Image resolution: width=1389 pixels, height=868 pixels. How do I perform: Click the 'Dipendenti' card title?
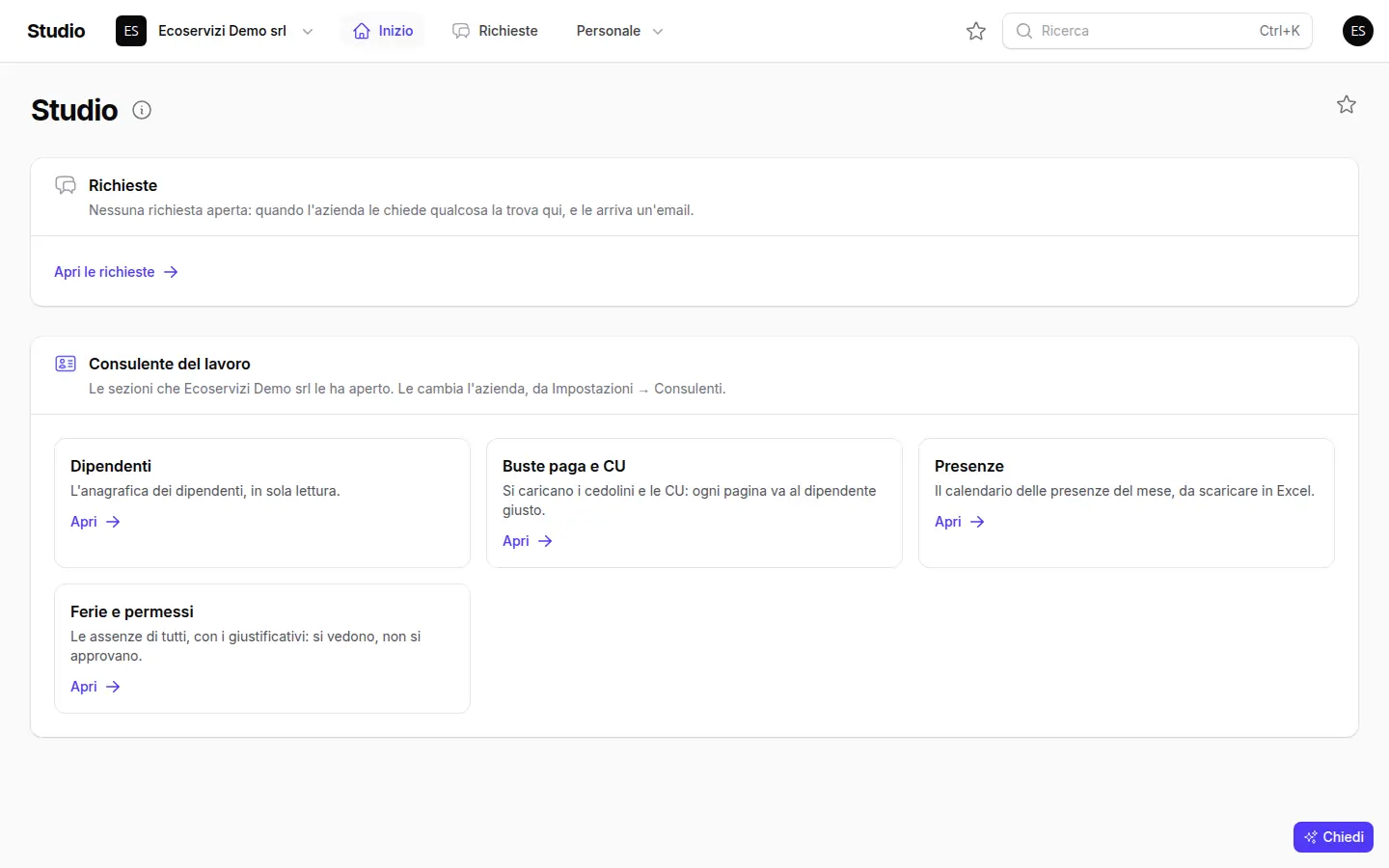click(111, 466)
